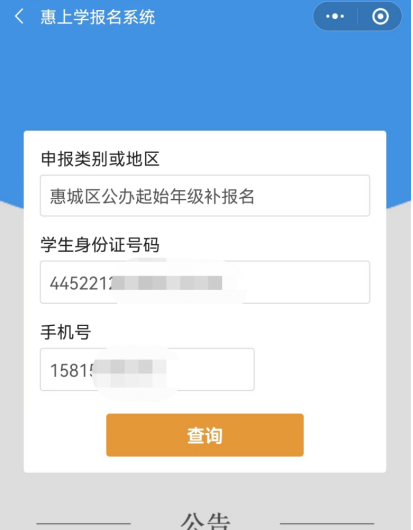Click the blurred part of the ID number
413x530 pixels.
167,283
